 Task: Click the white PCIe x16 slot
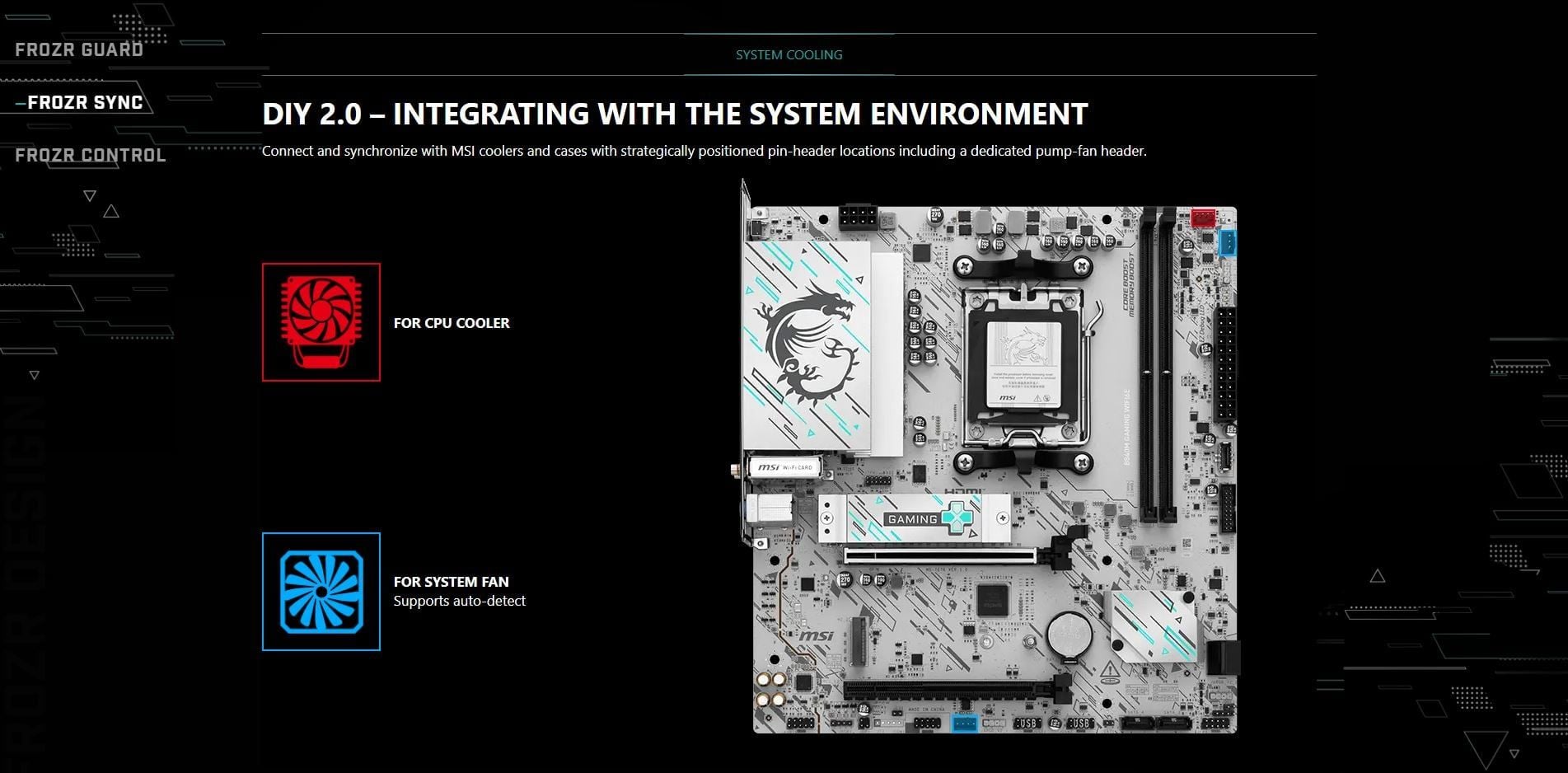click(x=939, y=556)
